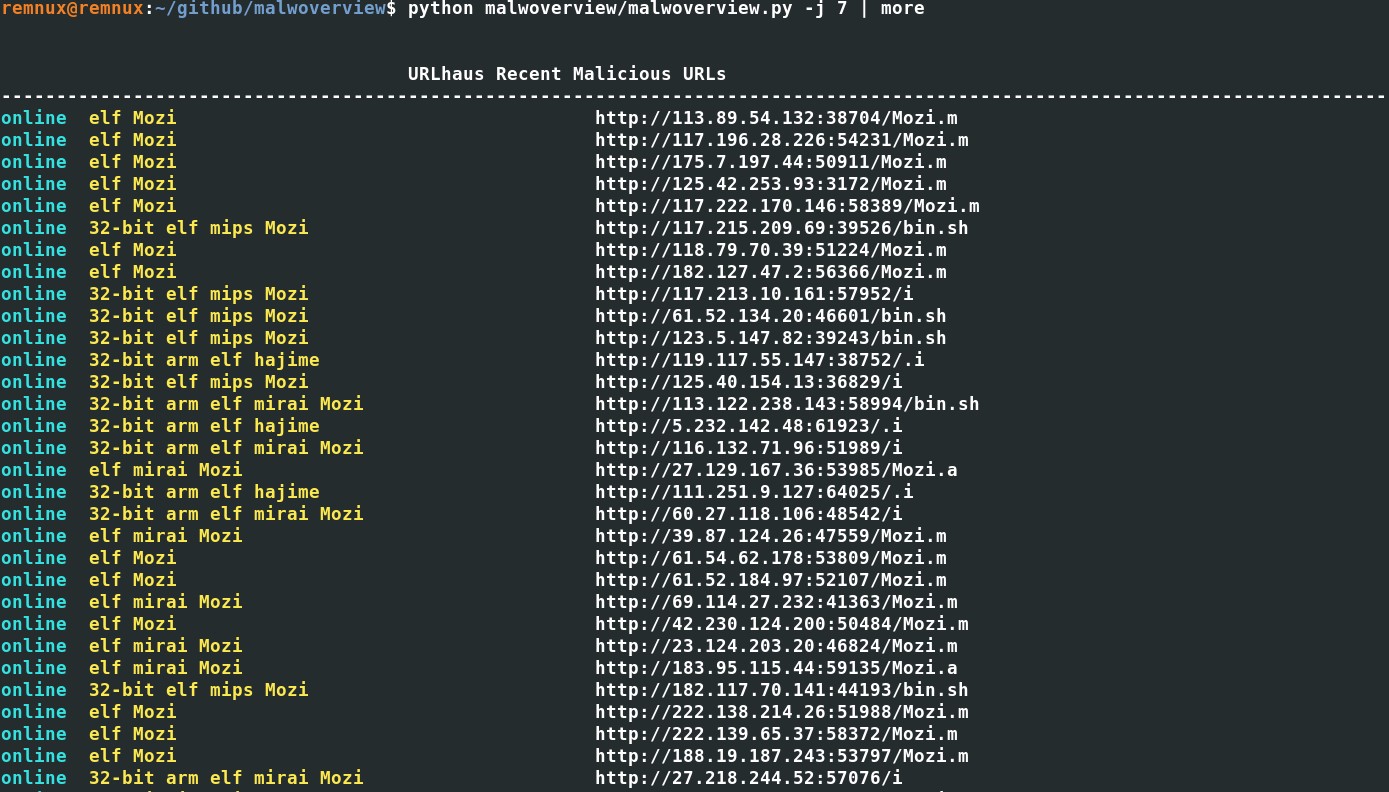The image size is (1389, 792).
Task: Click the '32-bit arm elf mirai Mozi' tag for 113.122.238.143
Action: (226, 404)
